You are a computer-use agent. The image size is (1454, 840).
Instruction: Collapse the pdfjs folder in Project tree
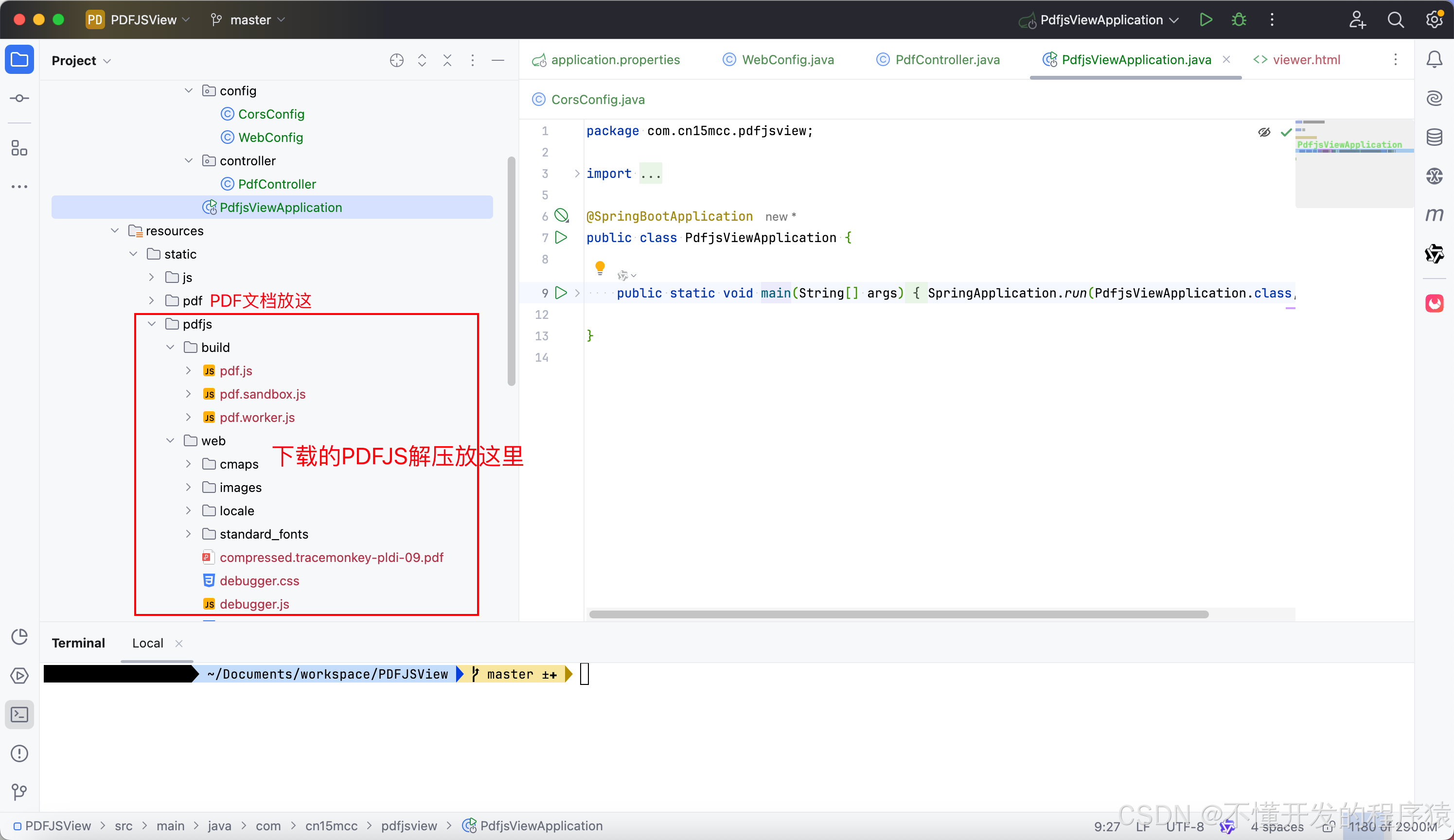click(x=152, y=324)
